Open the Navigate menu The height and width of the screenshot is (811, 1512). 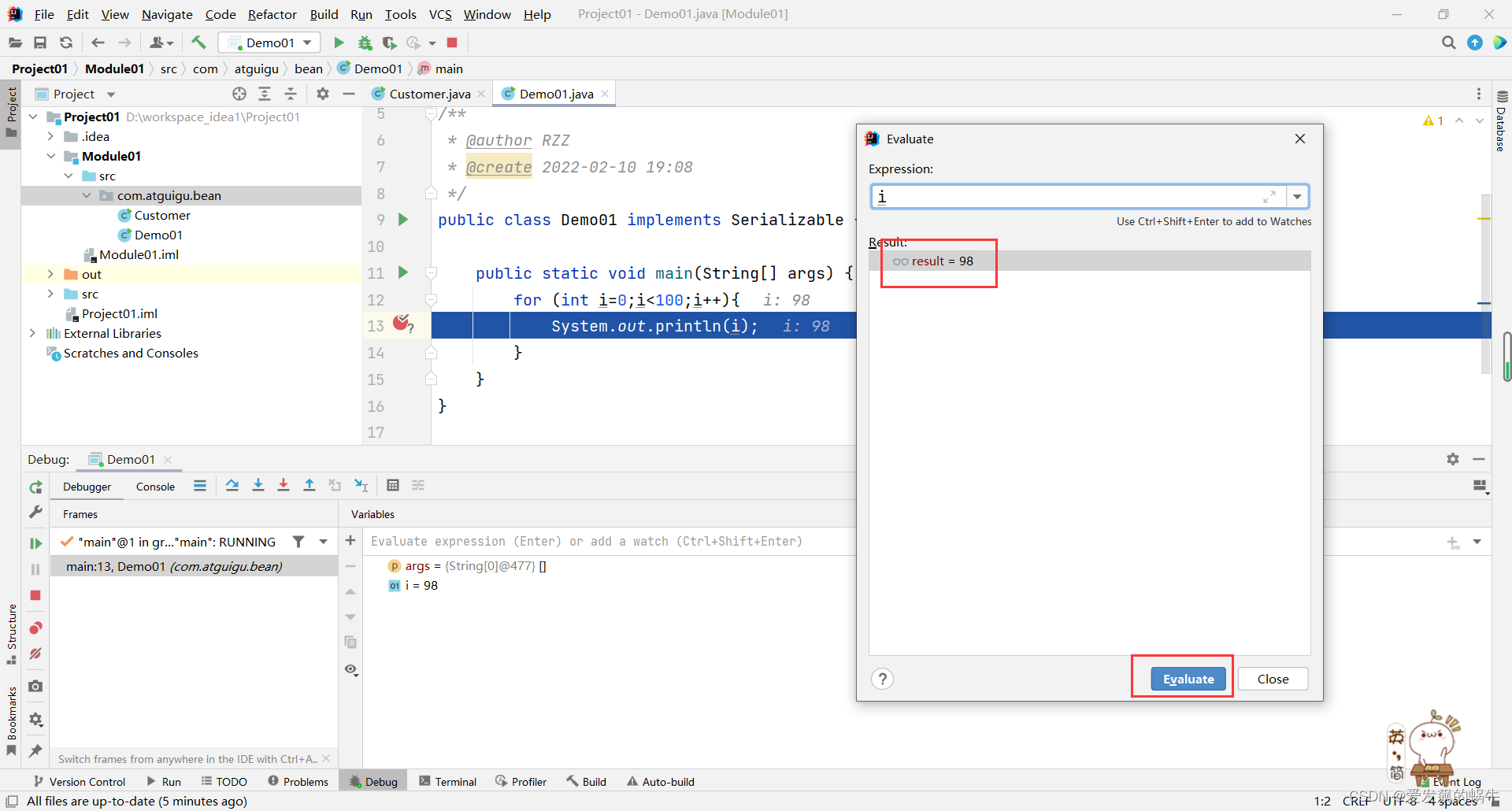pos(167,14)
